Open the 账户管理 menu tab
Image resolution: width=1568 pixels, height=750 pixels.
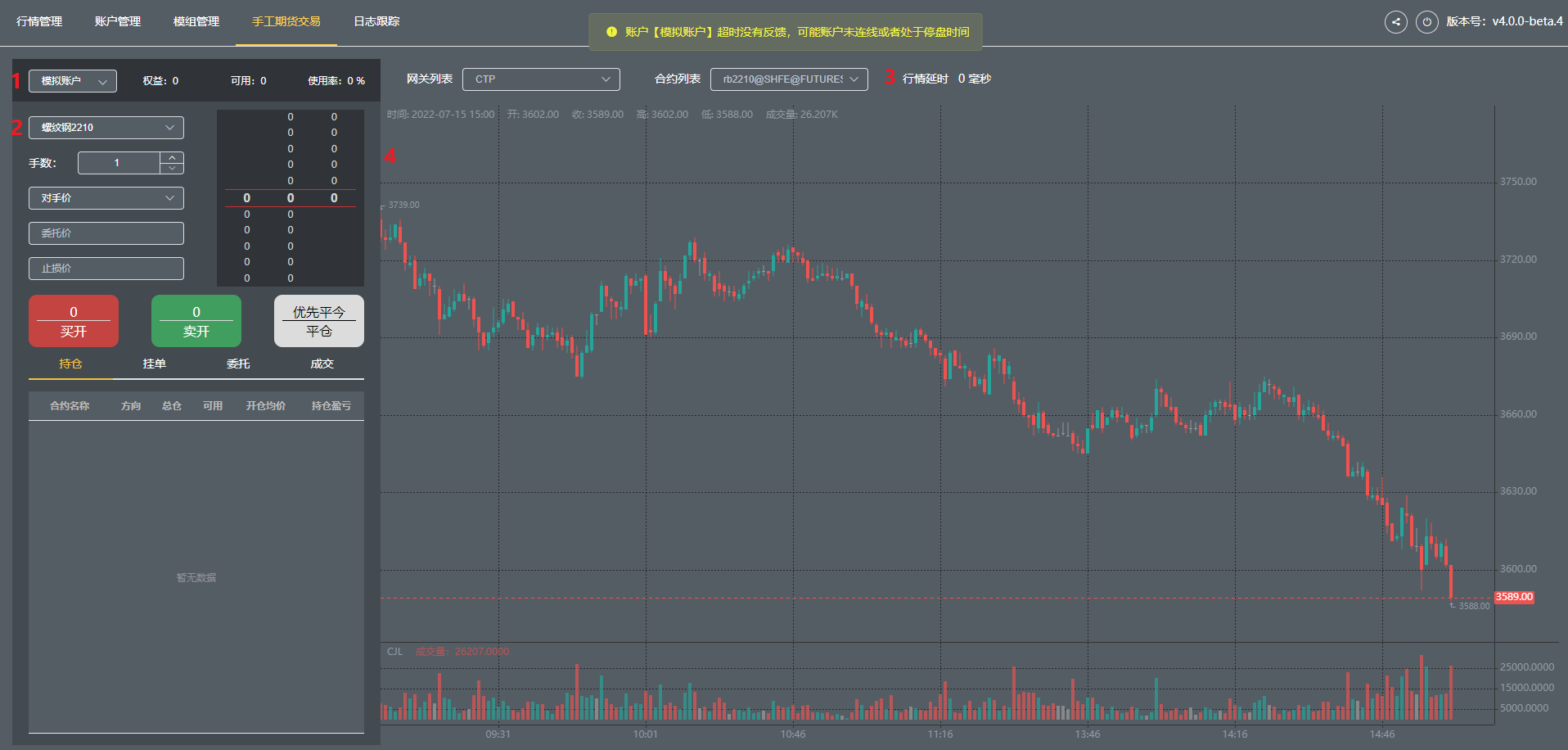coord(118,21)
